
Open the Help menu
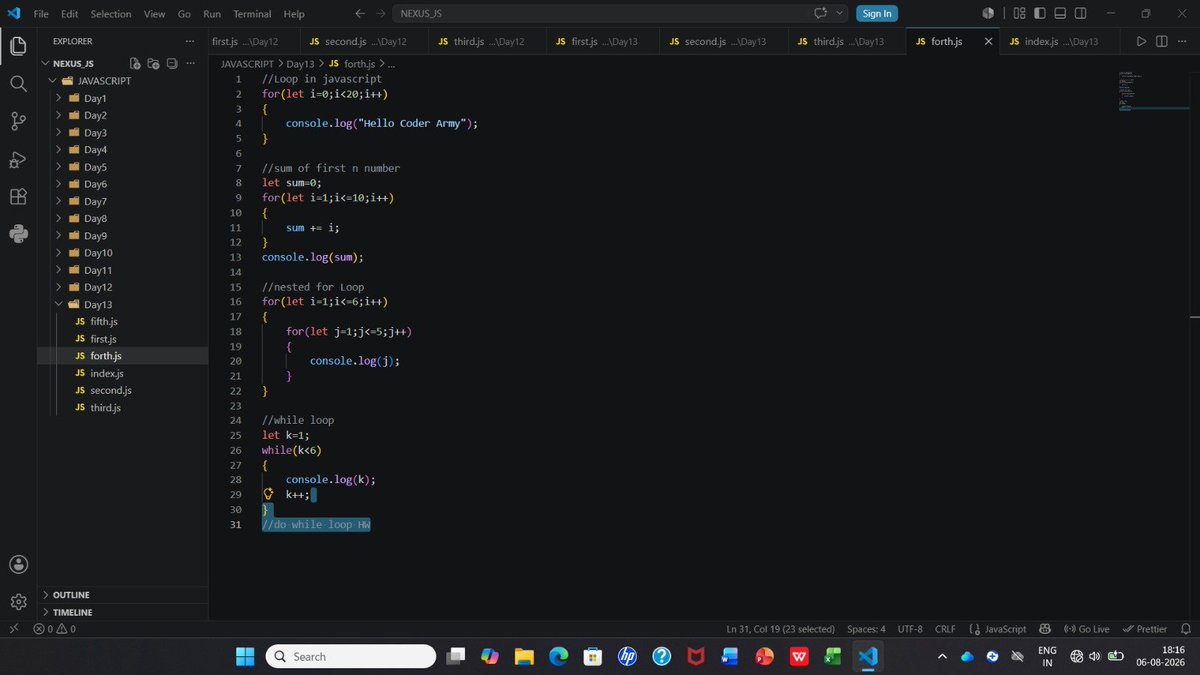click(x=293, y=14)
